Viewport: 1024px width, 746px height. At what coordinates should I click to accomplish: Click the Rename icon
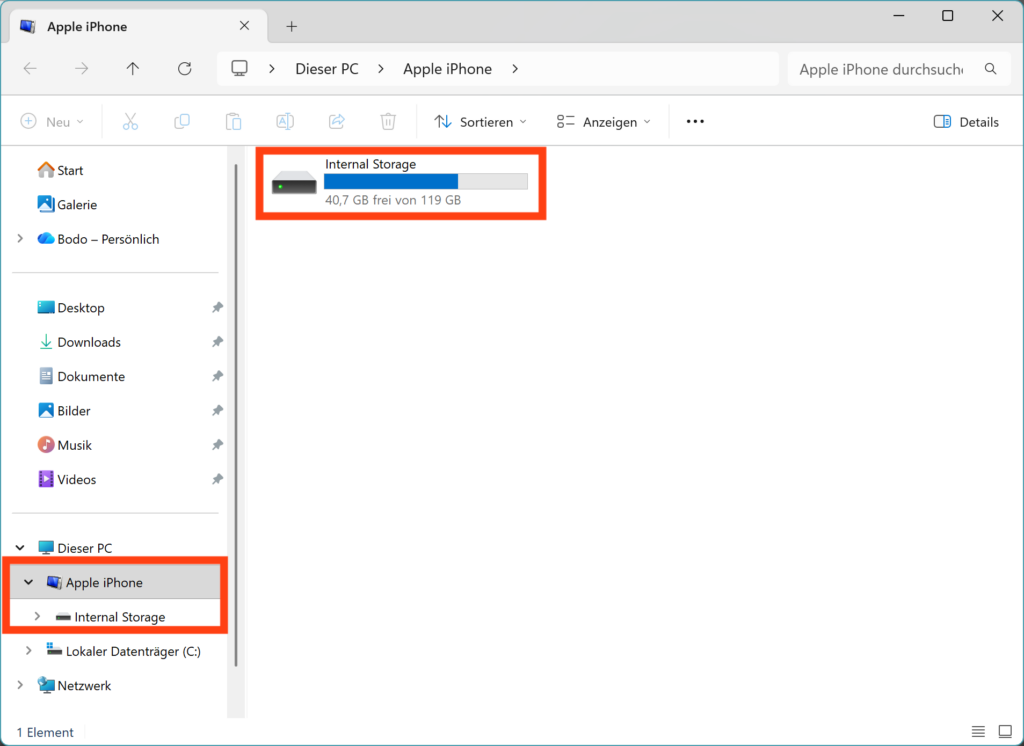tap(284, 121)
